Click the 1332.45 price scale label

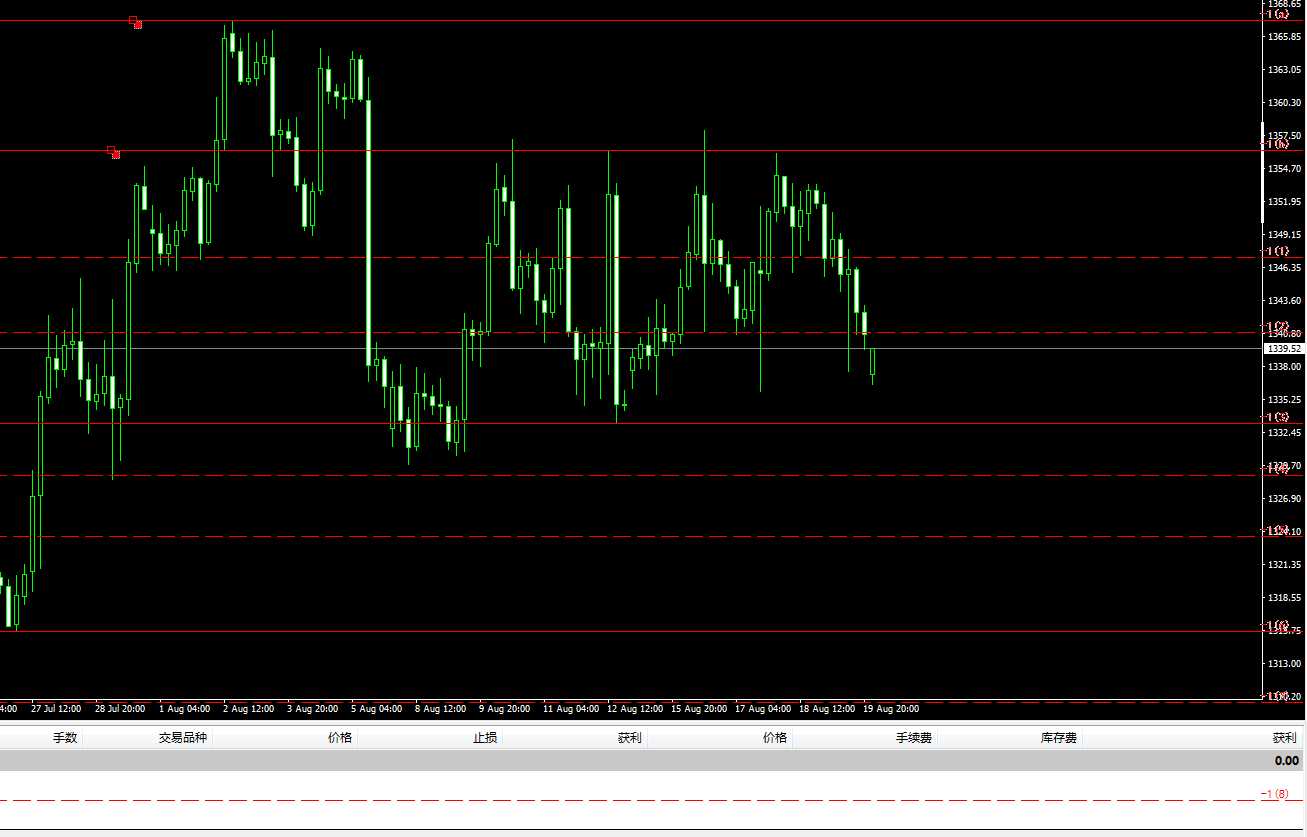(x=1284, y=433)
